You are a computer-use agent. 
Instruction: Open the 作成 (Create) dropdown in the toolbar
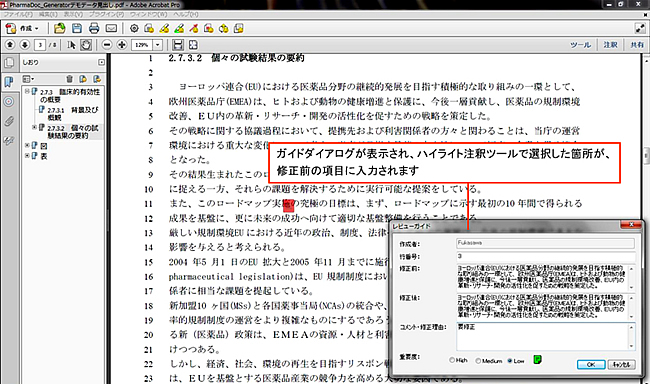(x=23, y=28)
